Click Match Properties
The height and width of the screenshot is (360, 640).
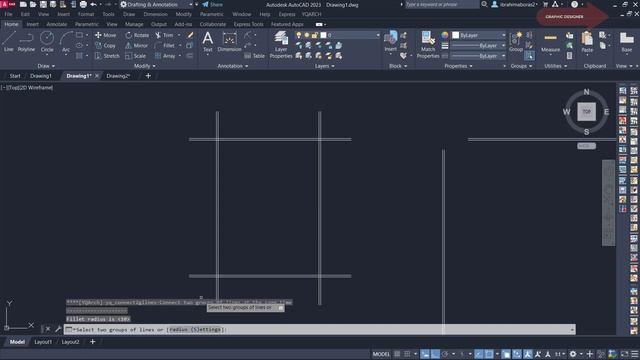click(428, 45)
